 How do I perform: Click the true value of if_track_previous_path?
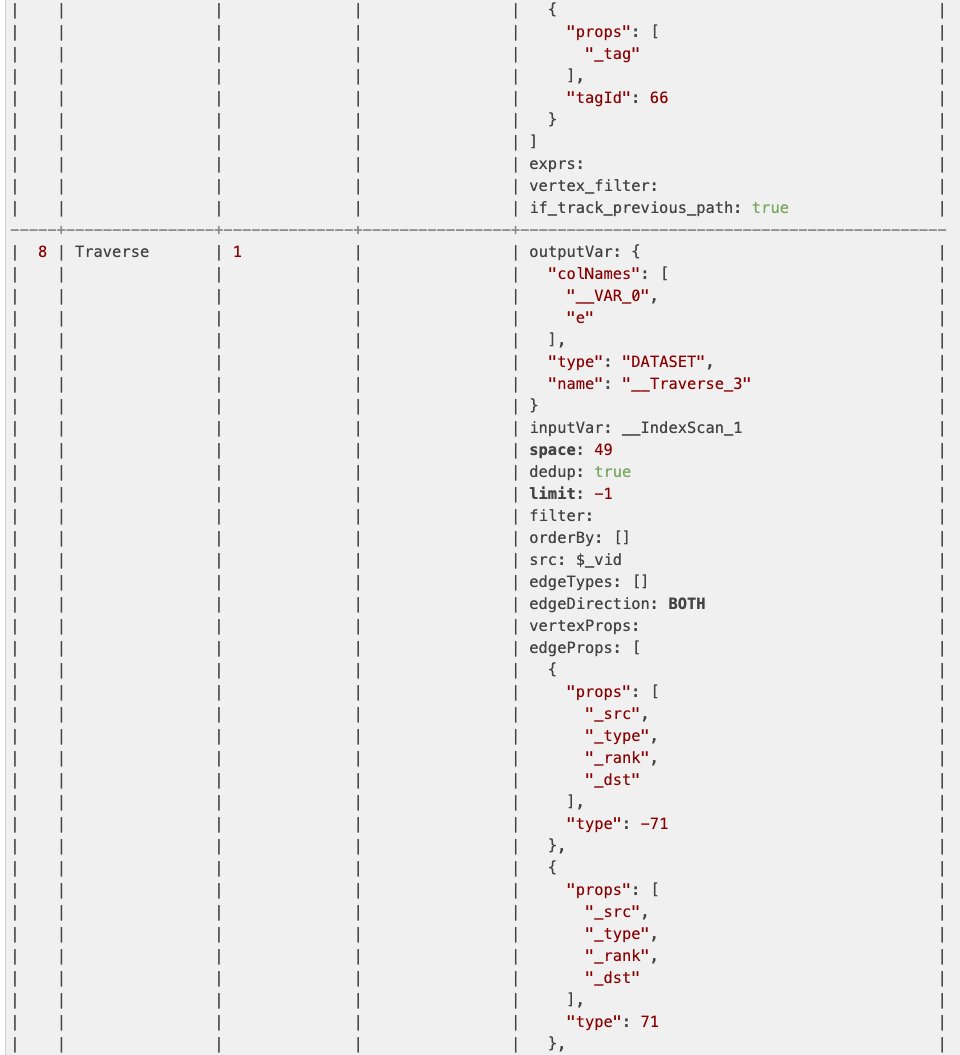[770, 208]
